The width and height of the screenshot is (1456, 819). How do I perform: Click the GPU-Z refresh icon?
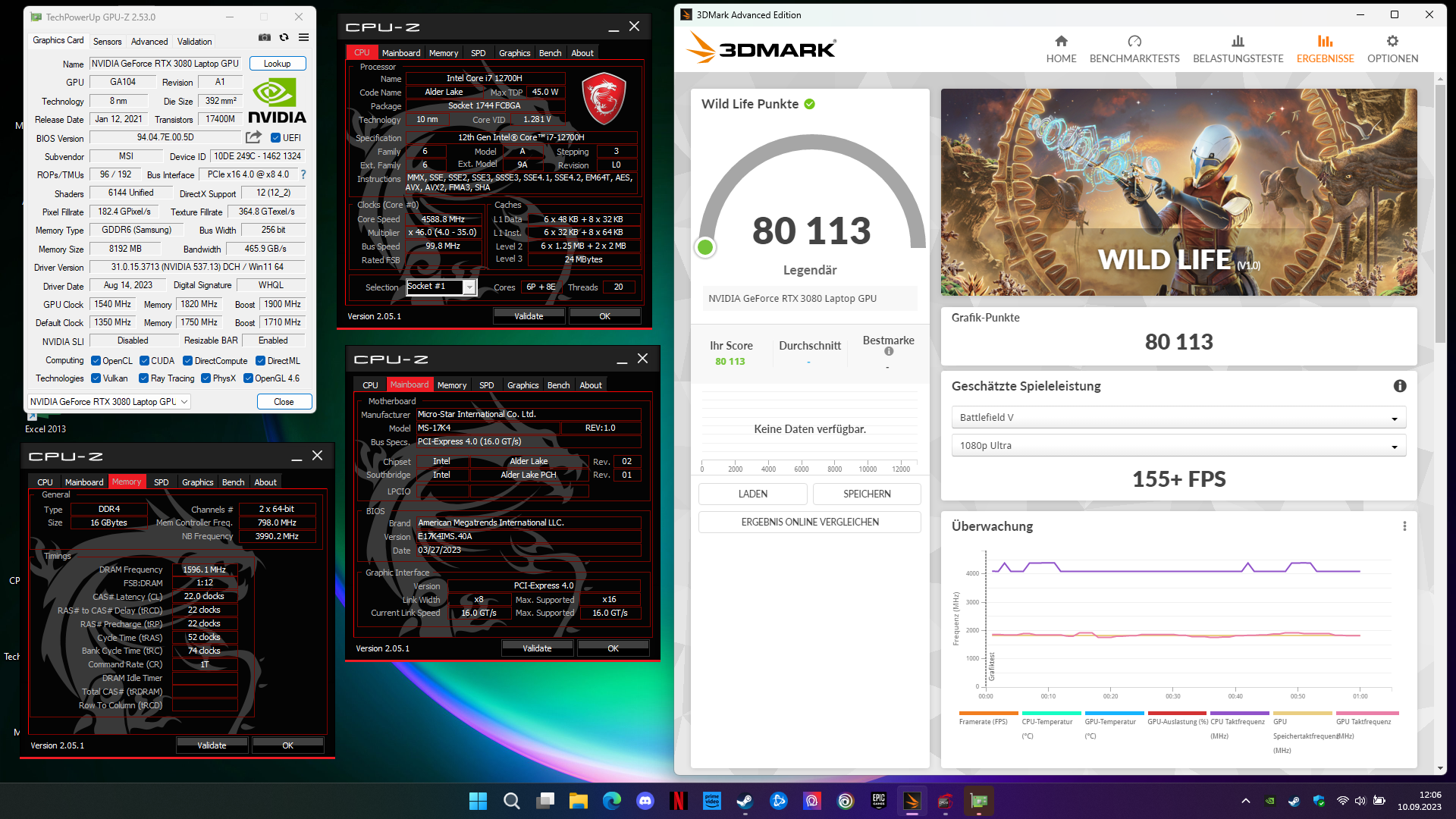[284, 38]
